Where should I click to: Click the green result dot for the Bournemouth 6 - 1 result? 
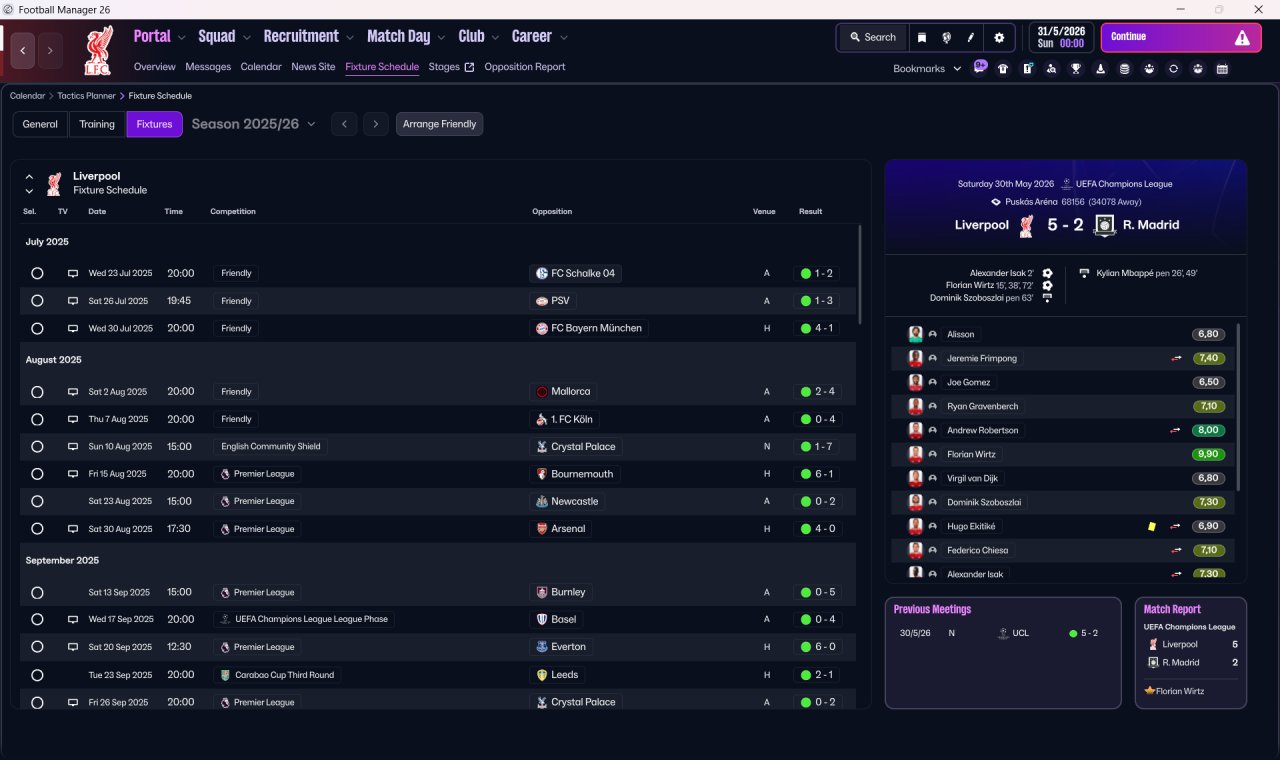(x=805, y=474)
